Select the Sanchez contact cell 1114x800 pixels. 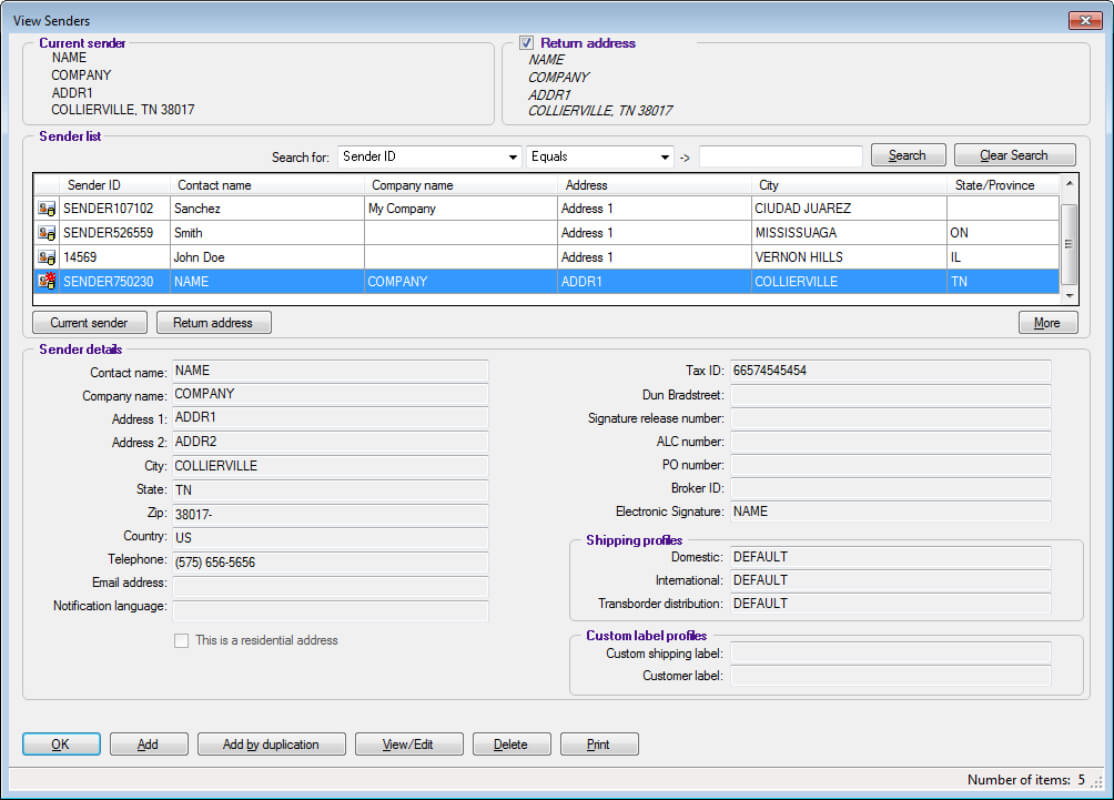coord(267,209)
